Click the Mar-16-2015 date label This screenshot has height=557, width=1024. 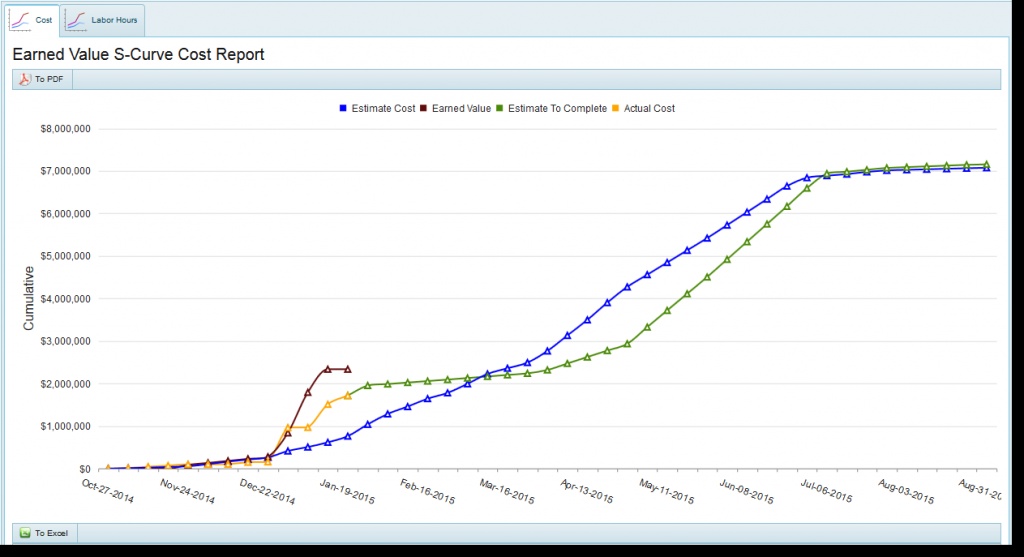(507, 491)
